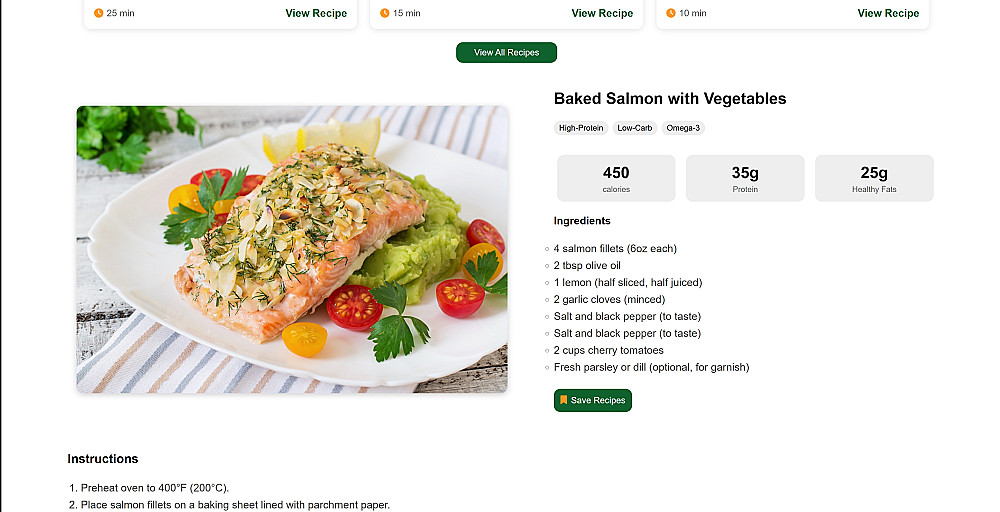Click the Instructions heading
The width and height of the screenshot is (1000, 512).
(x=103, y=459)
